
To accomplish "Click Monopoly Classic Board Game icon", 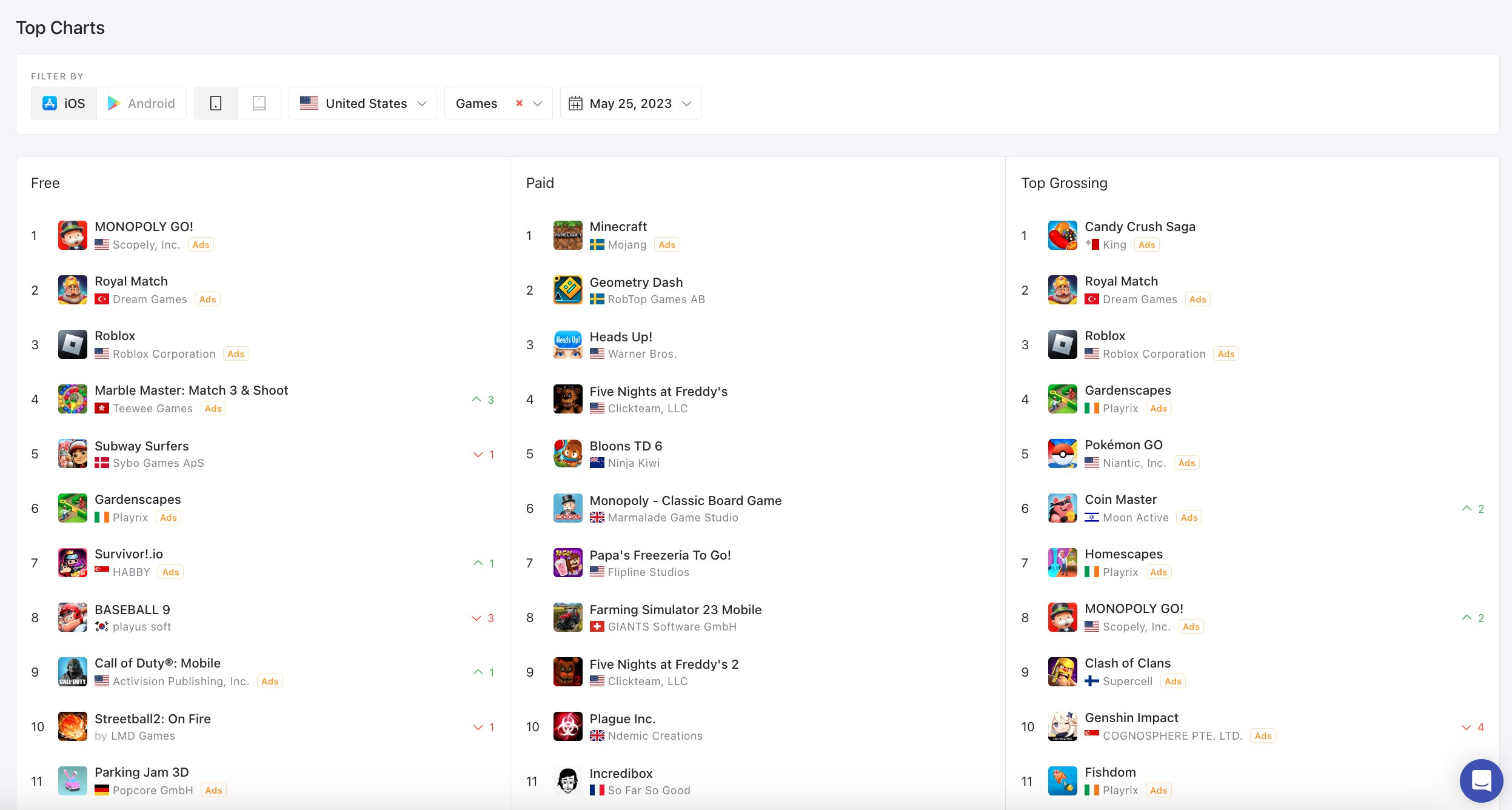I will click(x=568, y=508).
